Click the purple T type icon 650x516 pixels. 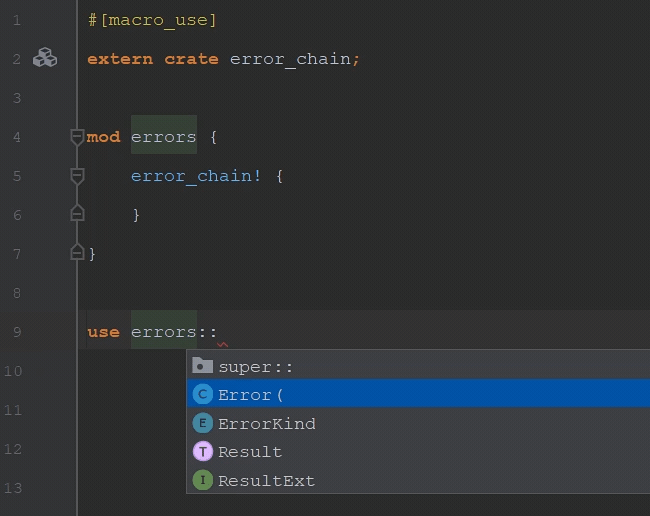[203, 451]
